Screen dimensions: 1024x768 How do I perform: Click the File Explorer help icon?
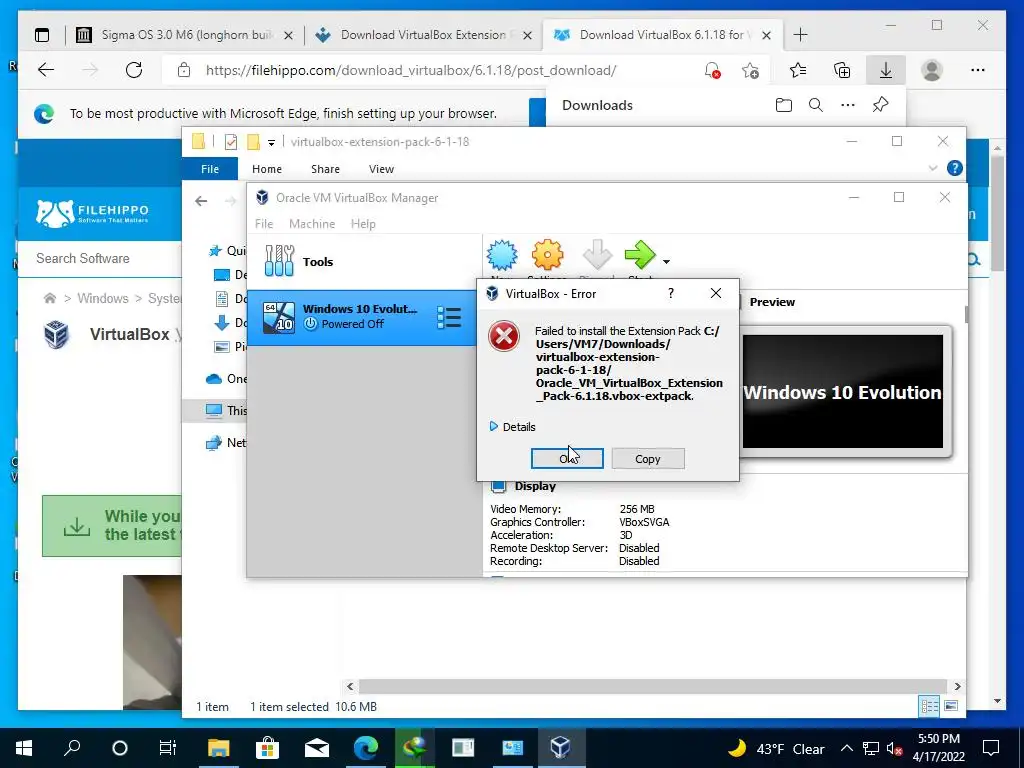point(955,168)
